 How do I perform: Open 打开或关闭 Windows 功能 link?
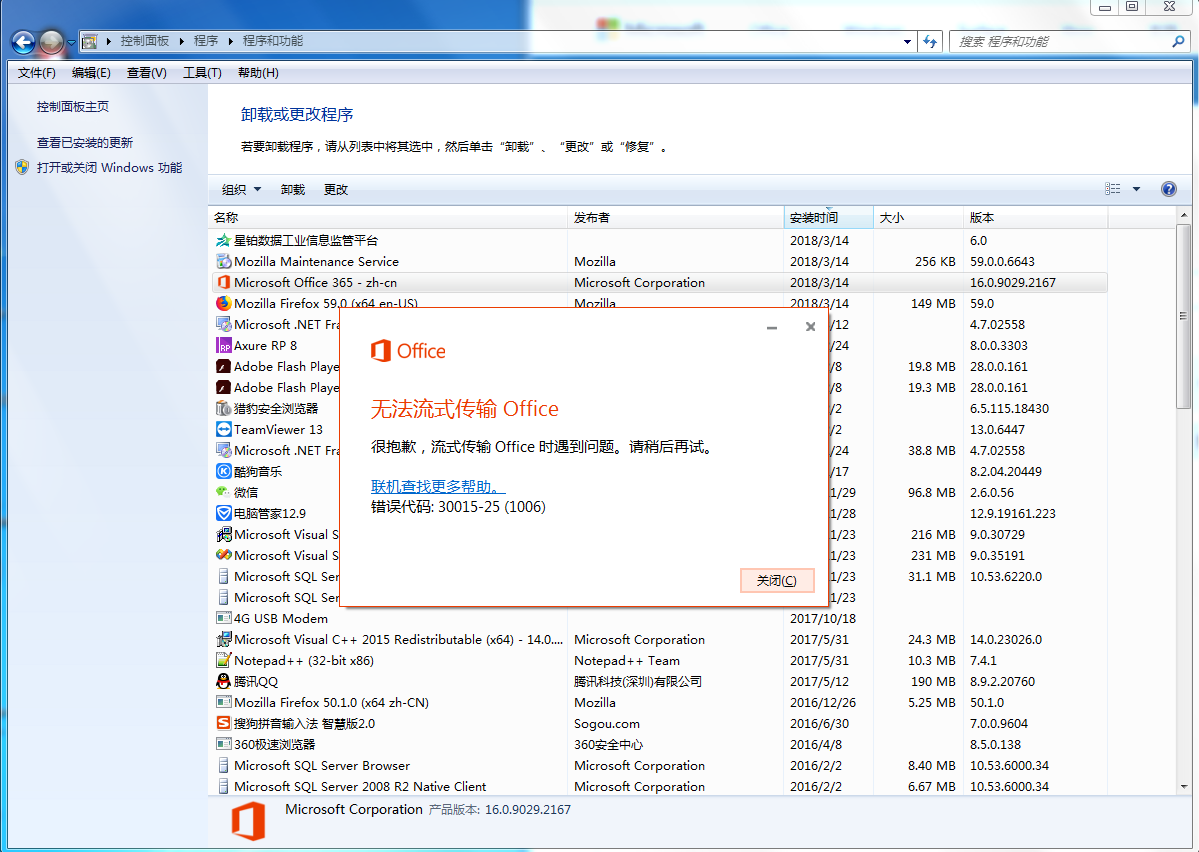pyautogui.click(x=109, y=167)
